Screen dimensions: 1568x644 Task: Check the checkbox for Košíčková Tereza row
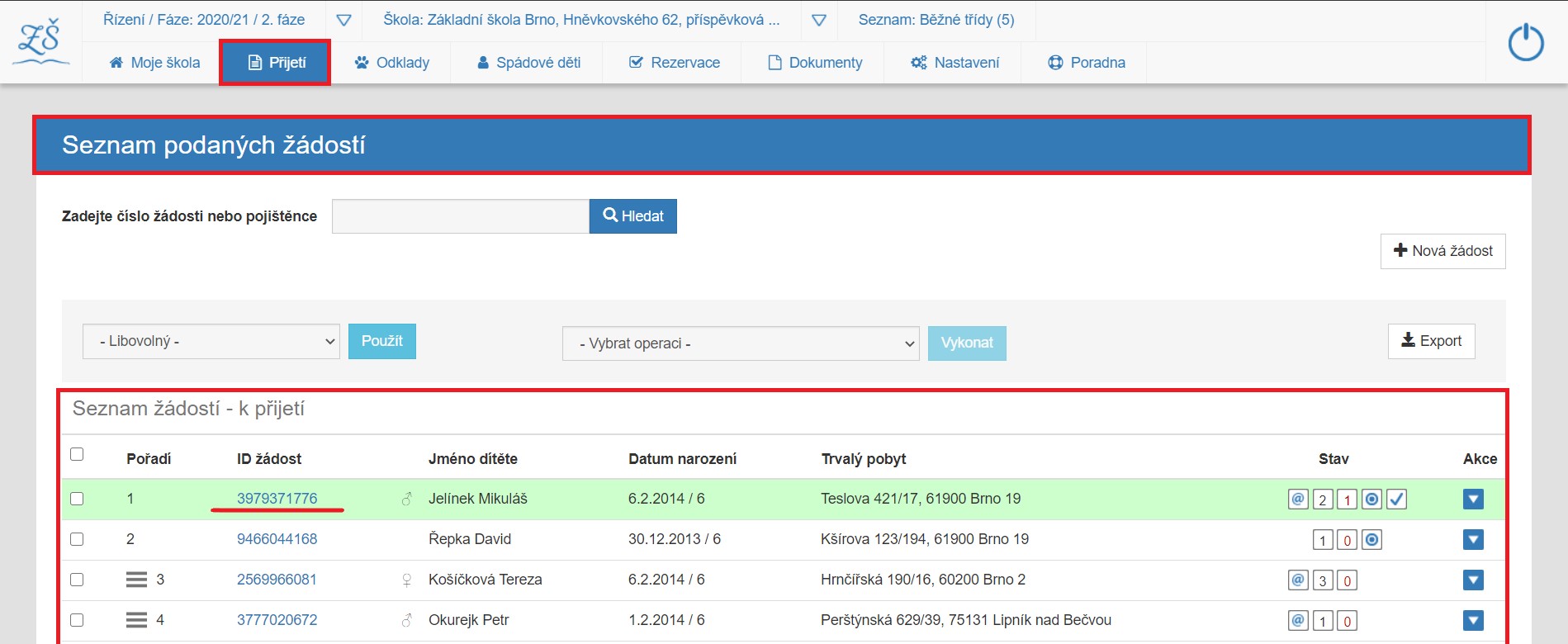tap(77, 580)
